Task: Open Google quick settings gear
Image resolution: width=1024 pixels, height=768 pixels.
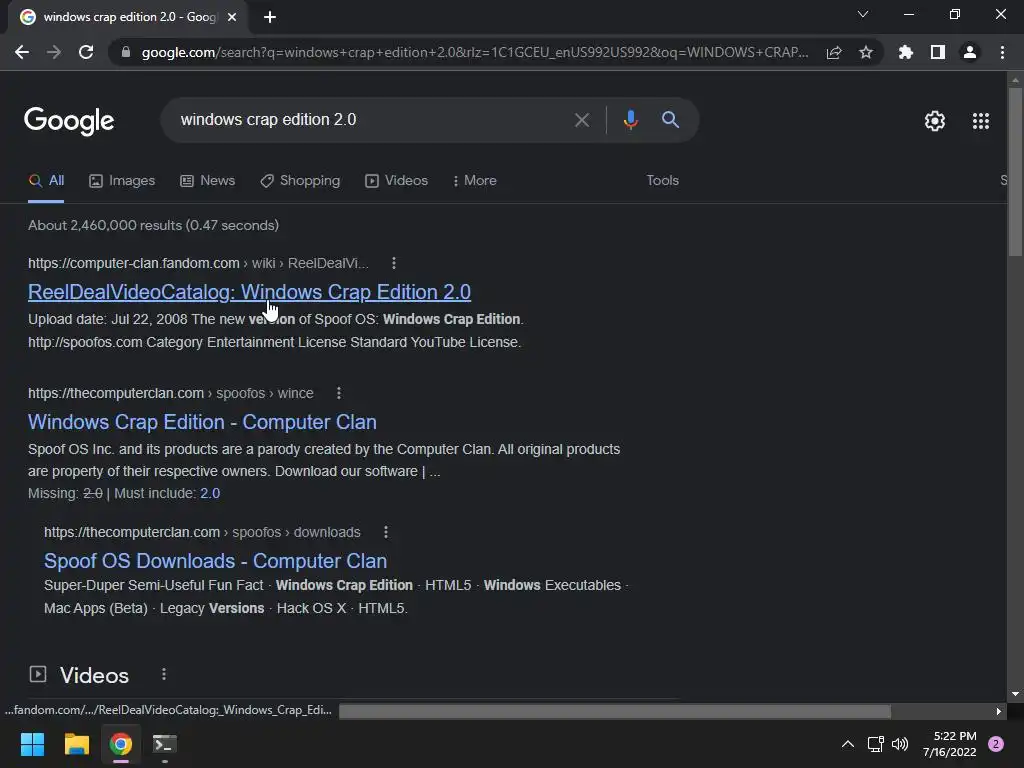Action: (935, 121)
